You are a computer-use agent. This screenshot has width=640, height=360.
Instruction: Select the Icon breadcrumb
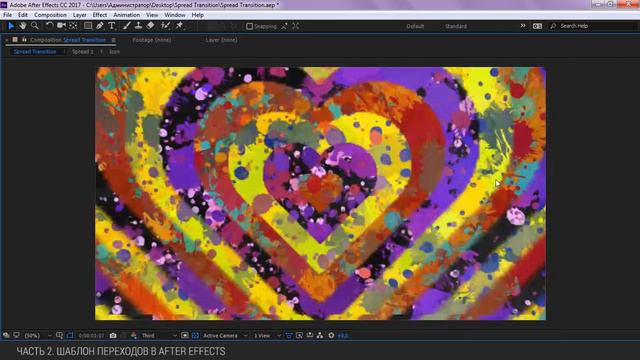click(114, 52)
